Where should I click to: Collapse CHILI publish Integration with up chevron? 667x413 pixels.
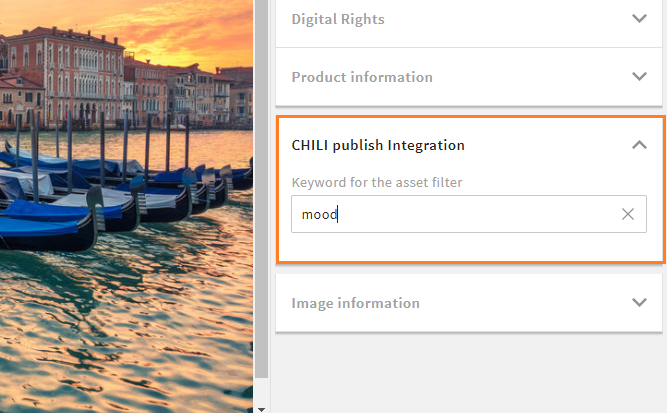pos(639,145)
